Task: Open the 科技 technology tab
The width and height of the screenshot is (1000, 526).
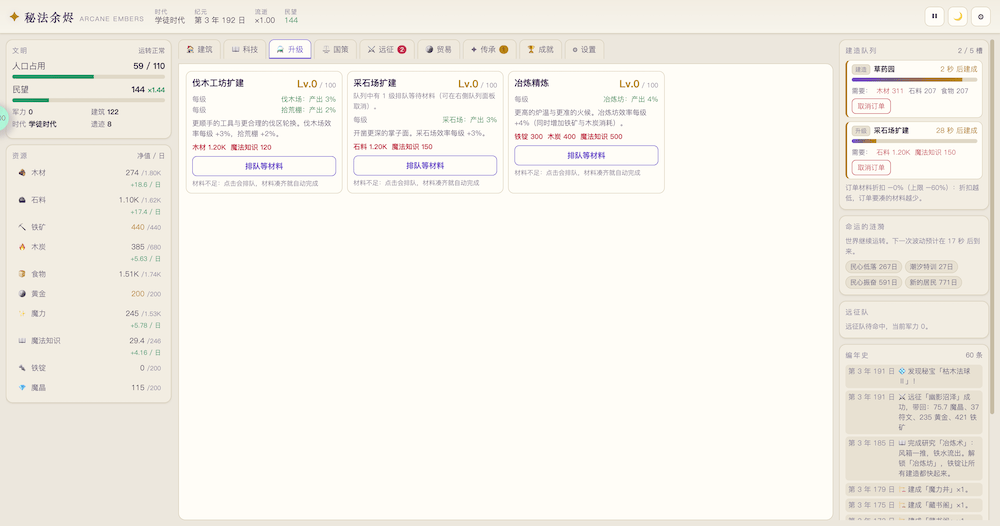Action: [x=245, y=50]
